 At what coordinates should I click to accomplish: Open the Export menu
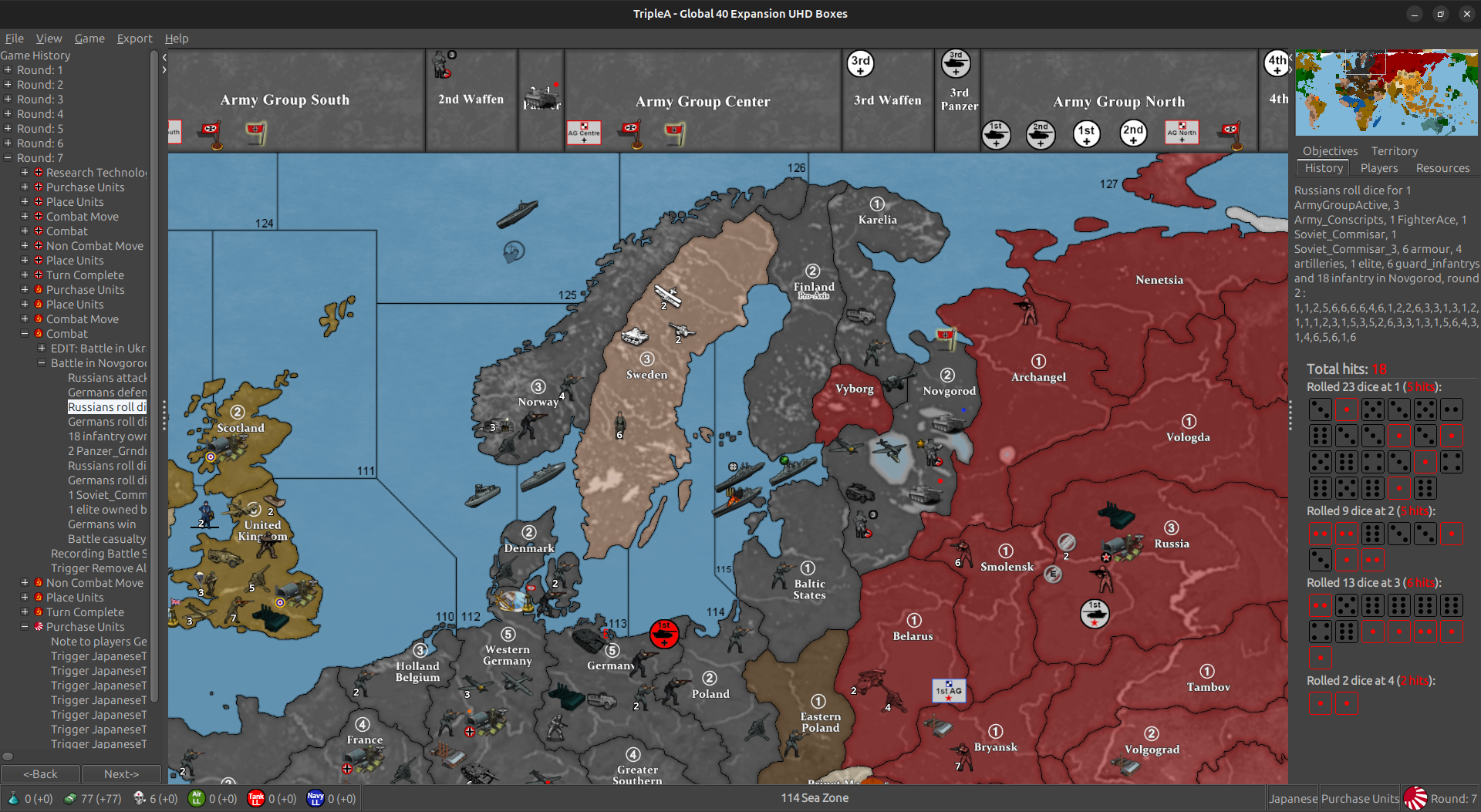[134, 38]
